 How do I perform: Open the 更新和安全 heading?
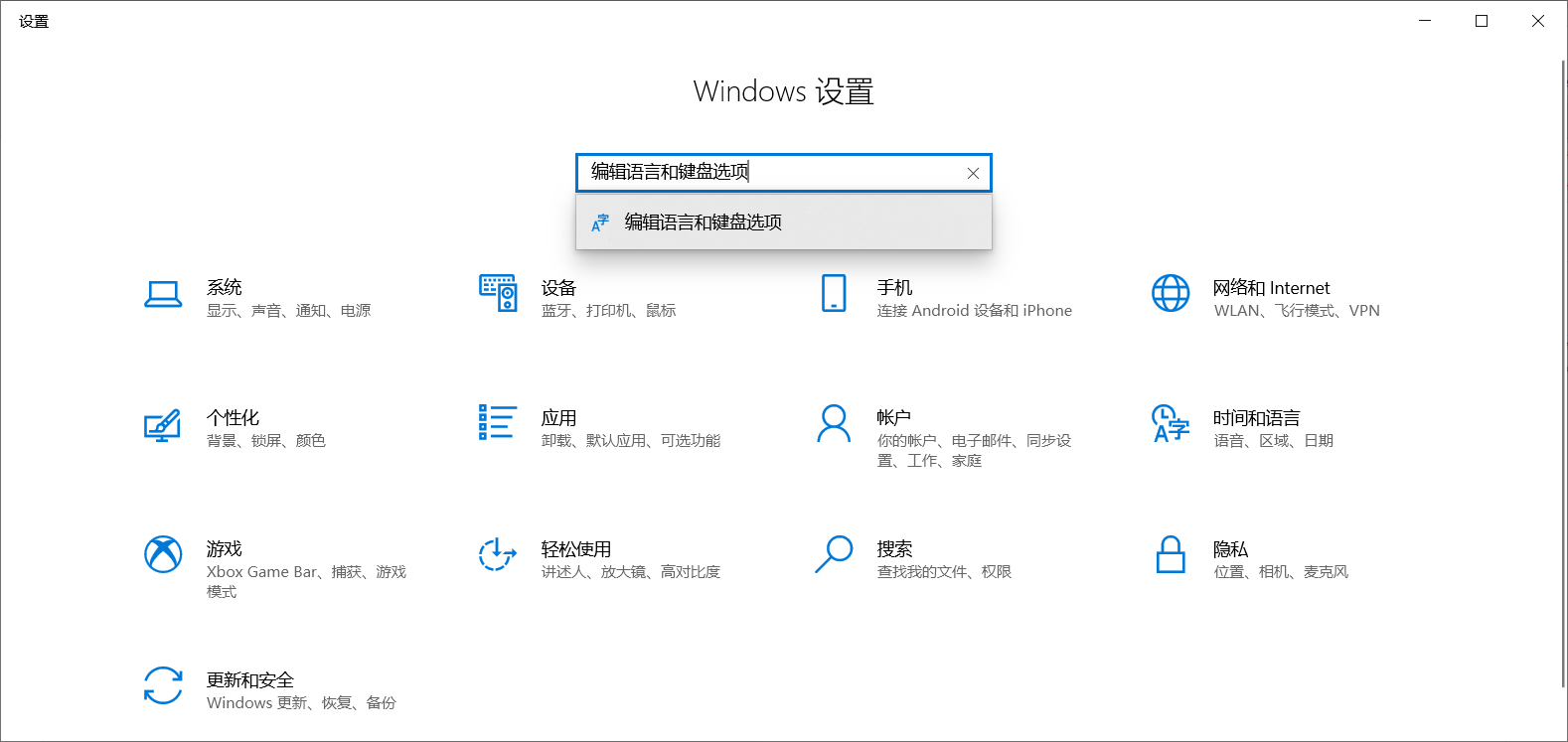pyautogui.click(x=250, y=679)
